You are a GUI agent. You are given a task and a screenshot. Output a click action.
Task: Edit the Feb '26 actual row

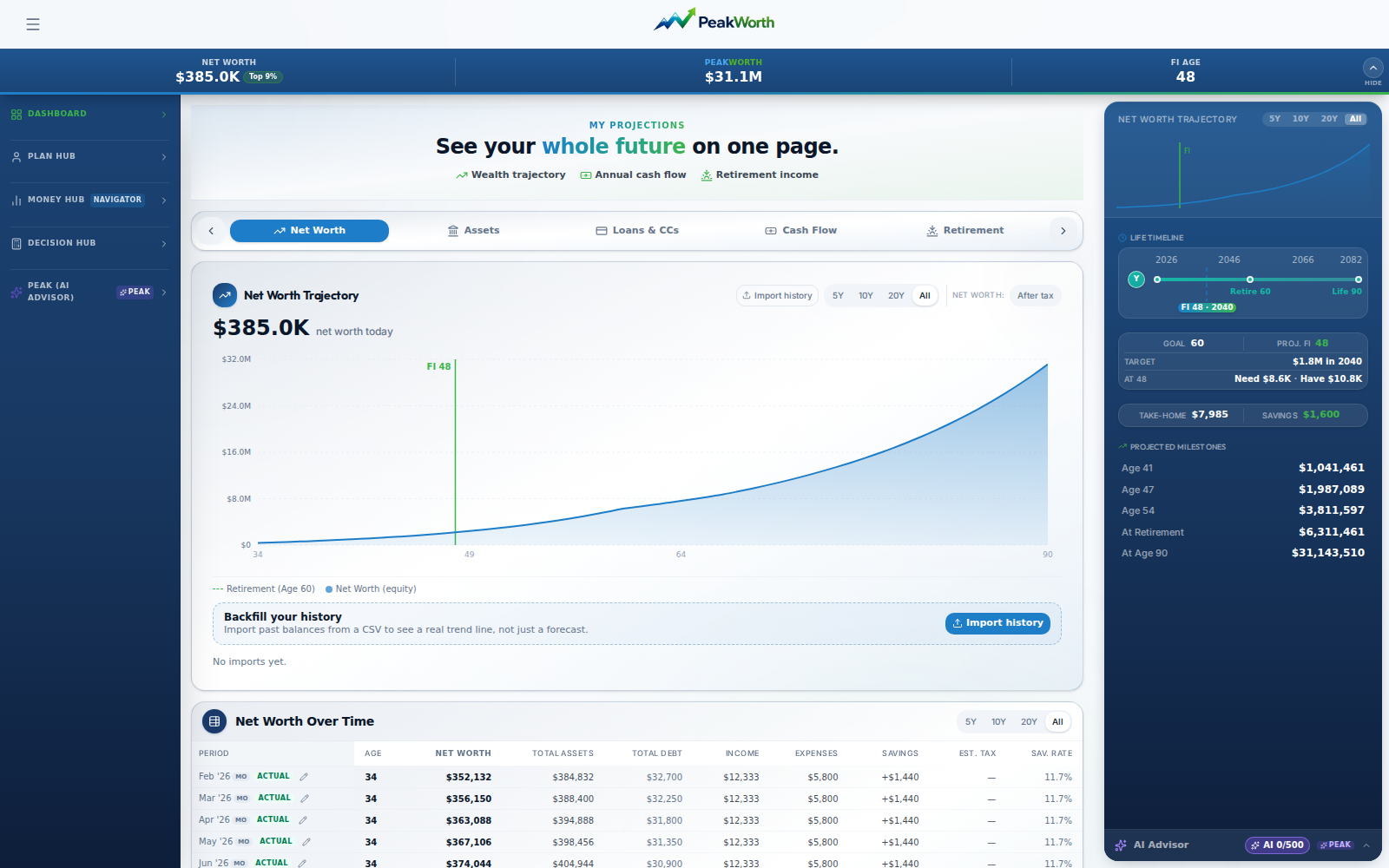tap(304, 777)
